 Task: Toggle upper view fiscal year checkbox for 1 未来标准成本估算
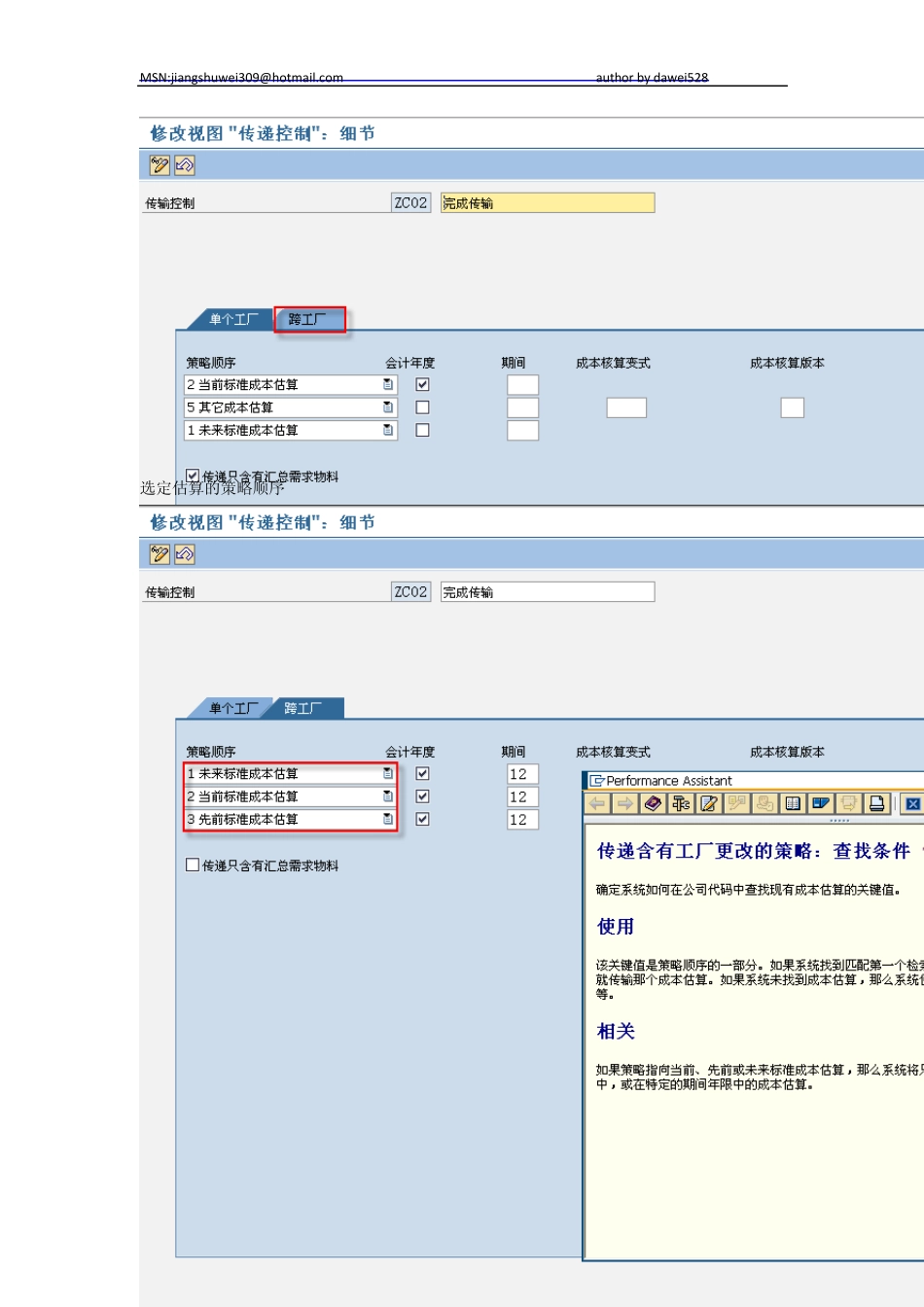click(x=423, y=430)
